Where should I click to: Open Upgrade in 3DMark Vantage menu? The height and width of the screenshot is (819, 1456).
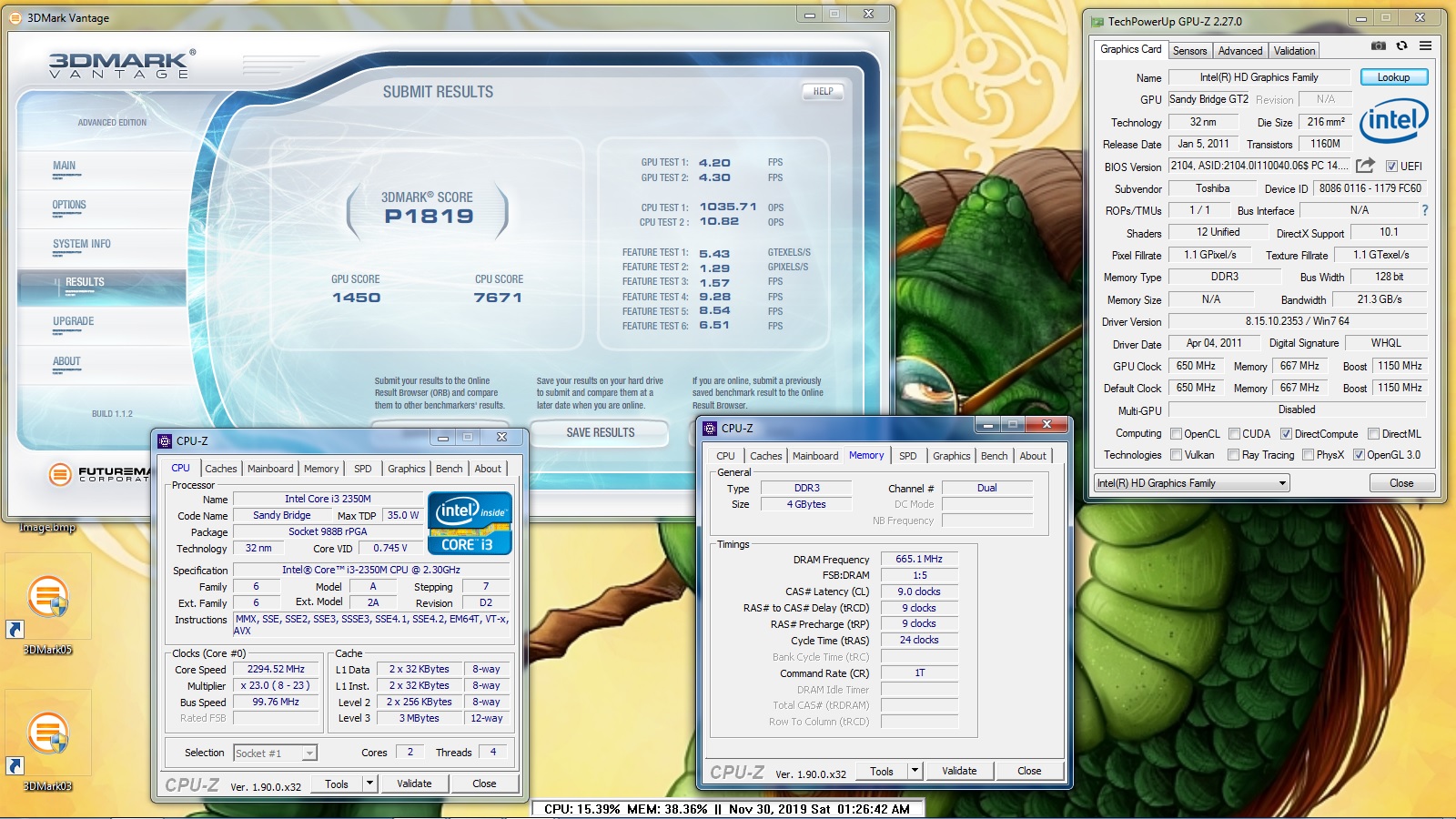pos(74,321)
